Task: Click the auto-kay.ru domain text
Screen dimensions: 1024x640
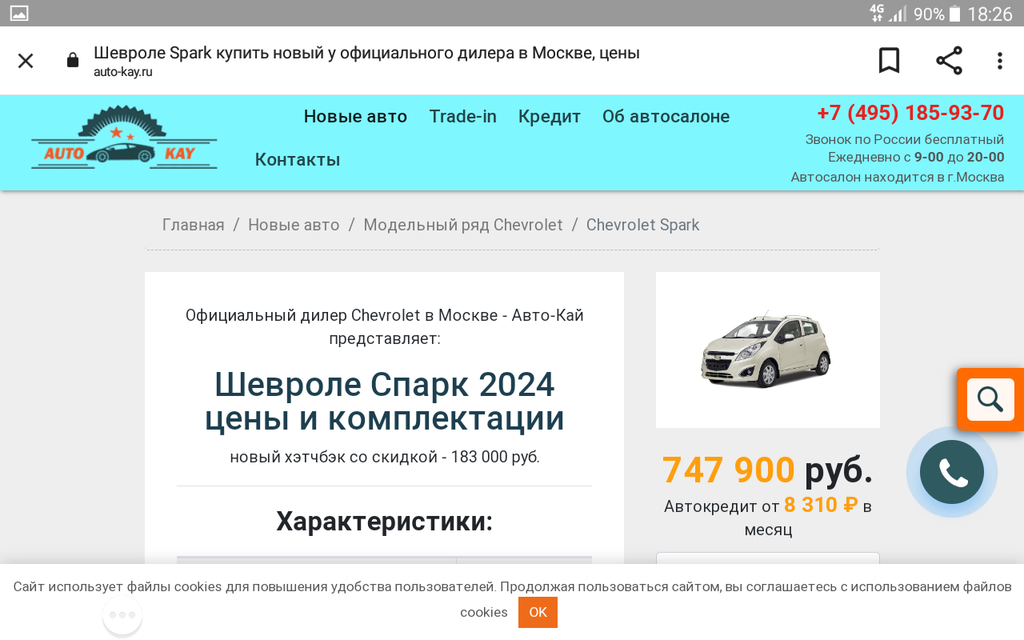Action: click(123, 72)
